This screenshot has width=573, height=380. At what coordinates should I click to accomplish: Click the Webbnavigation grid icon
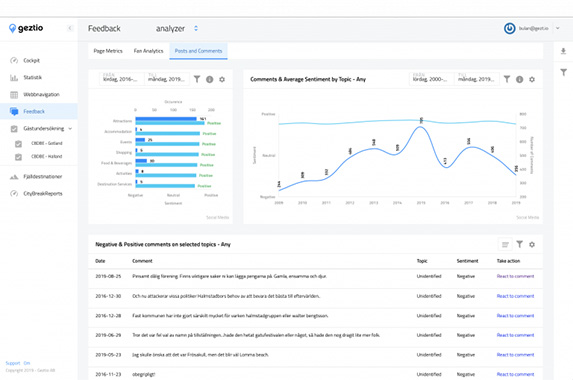click(14, 95)
